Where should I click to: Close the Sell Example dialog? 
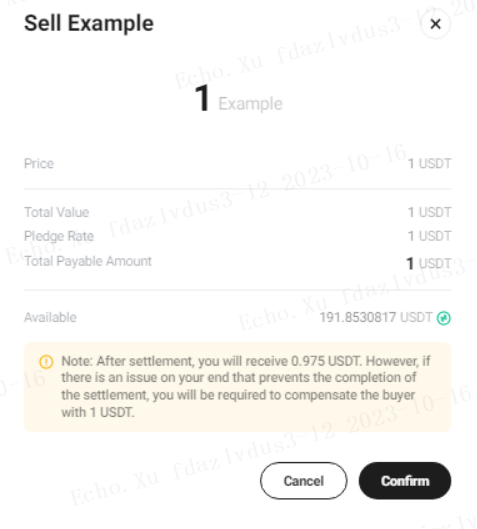[436, 24]
